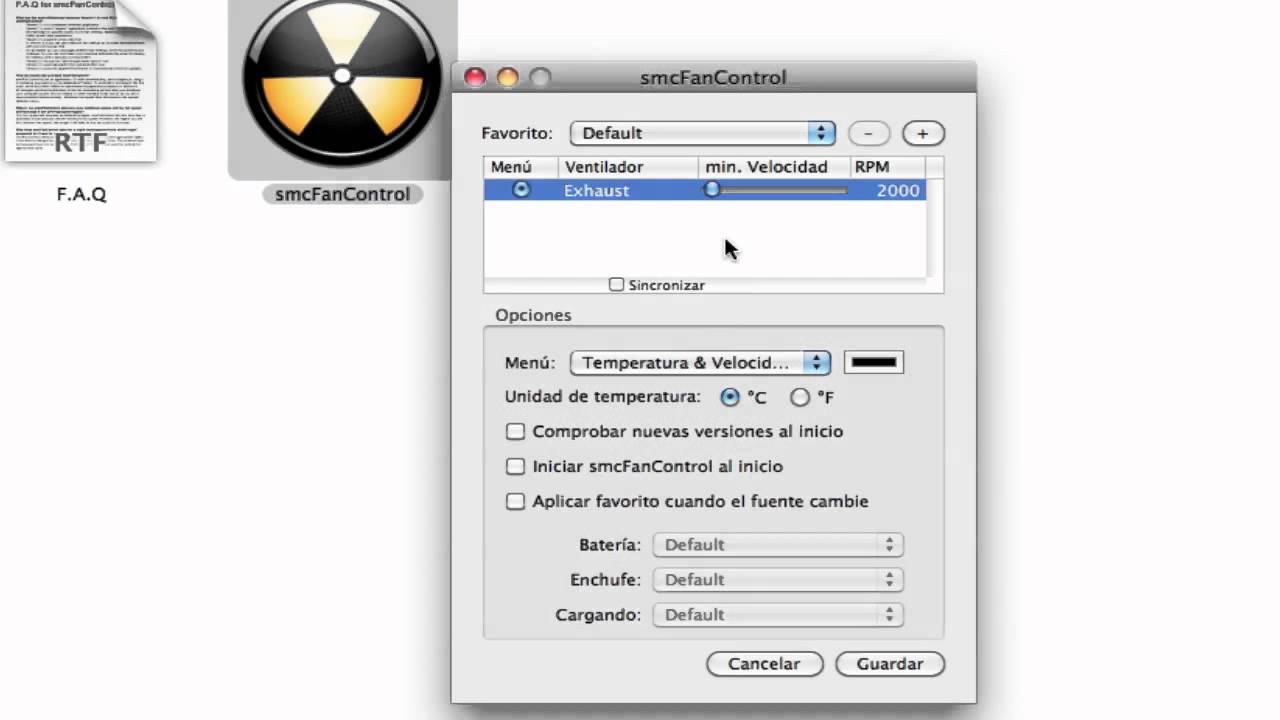Select the Exhaust fan menu radio button
The height and width of the screenshot is (720, 1280).
(x=521, y=189)
